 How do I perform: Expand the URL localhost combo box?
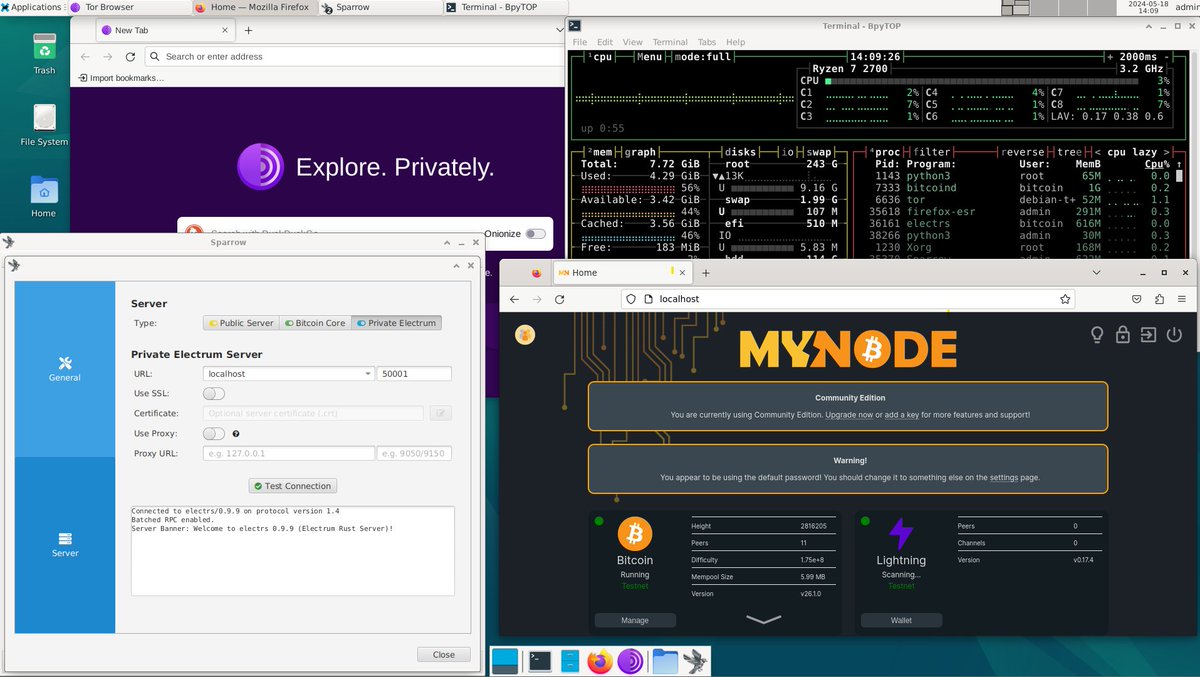pos(367,374)
